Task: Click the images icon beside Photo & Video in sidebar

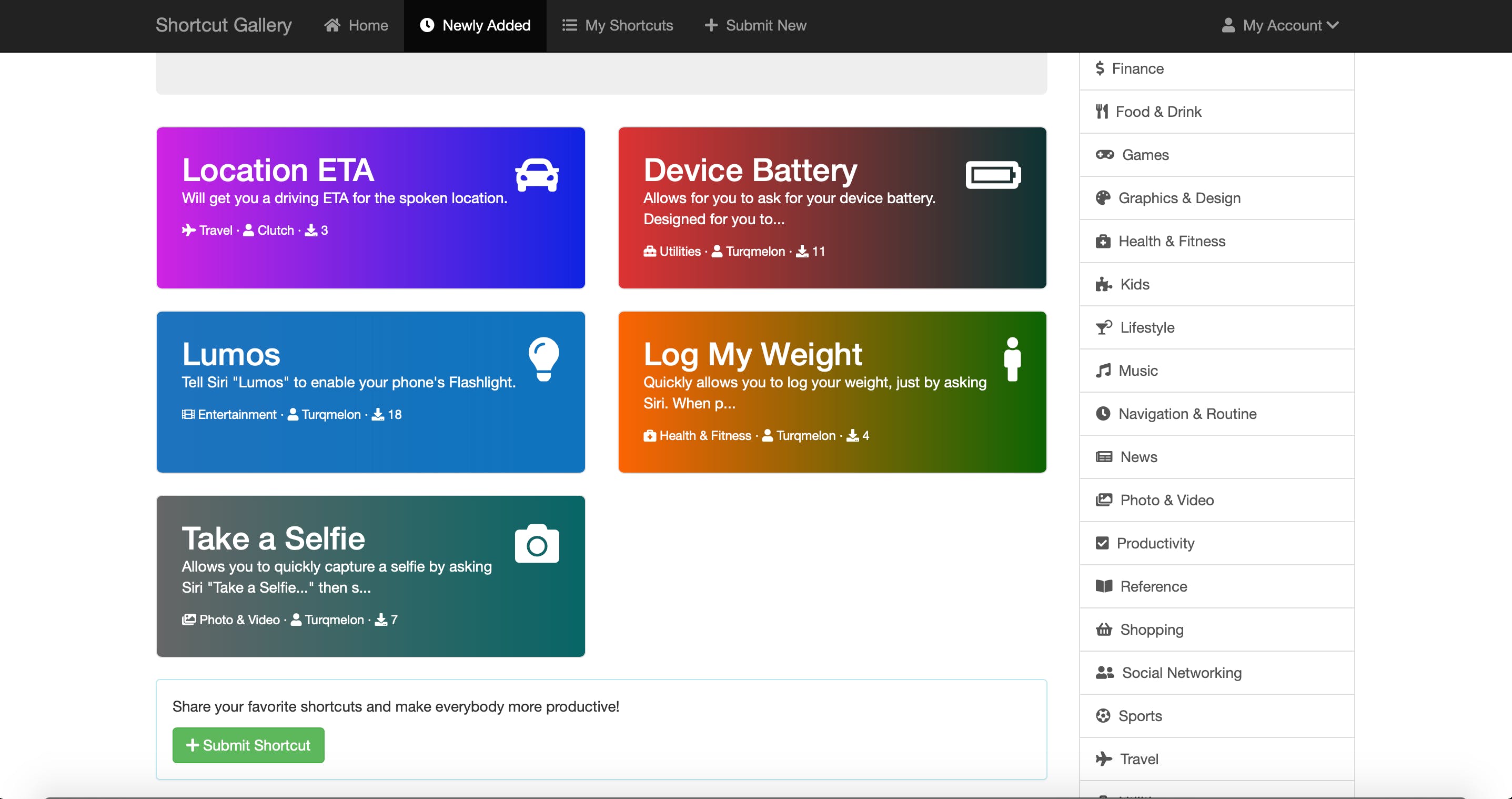Action: point(1103,500)
